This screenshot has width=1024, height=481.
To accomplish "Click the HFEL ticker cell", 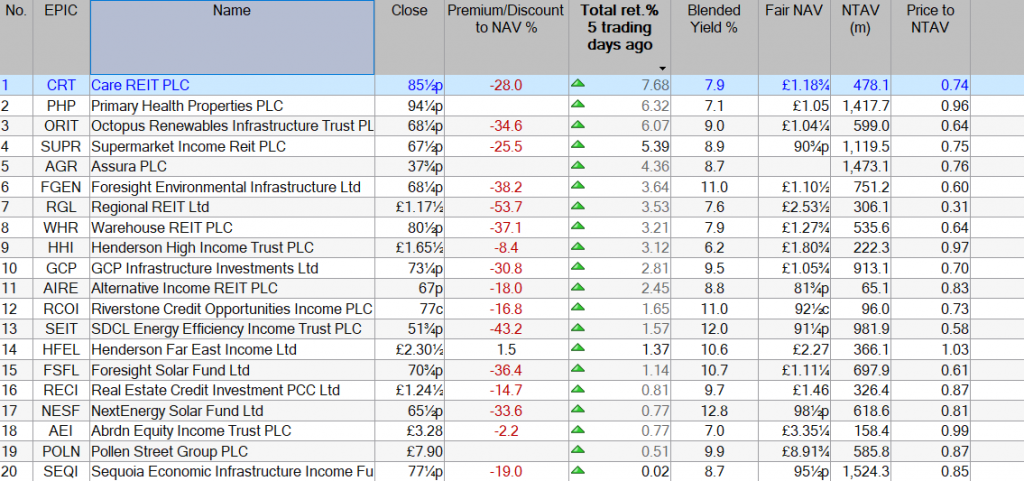I will 61,350.
